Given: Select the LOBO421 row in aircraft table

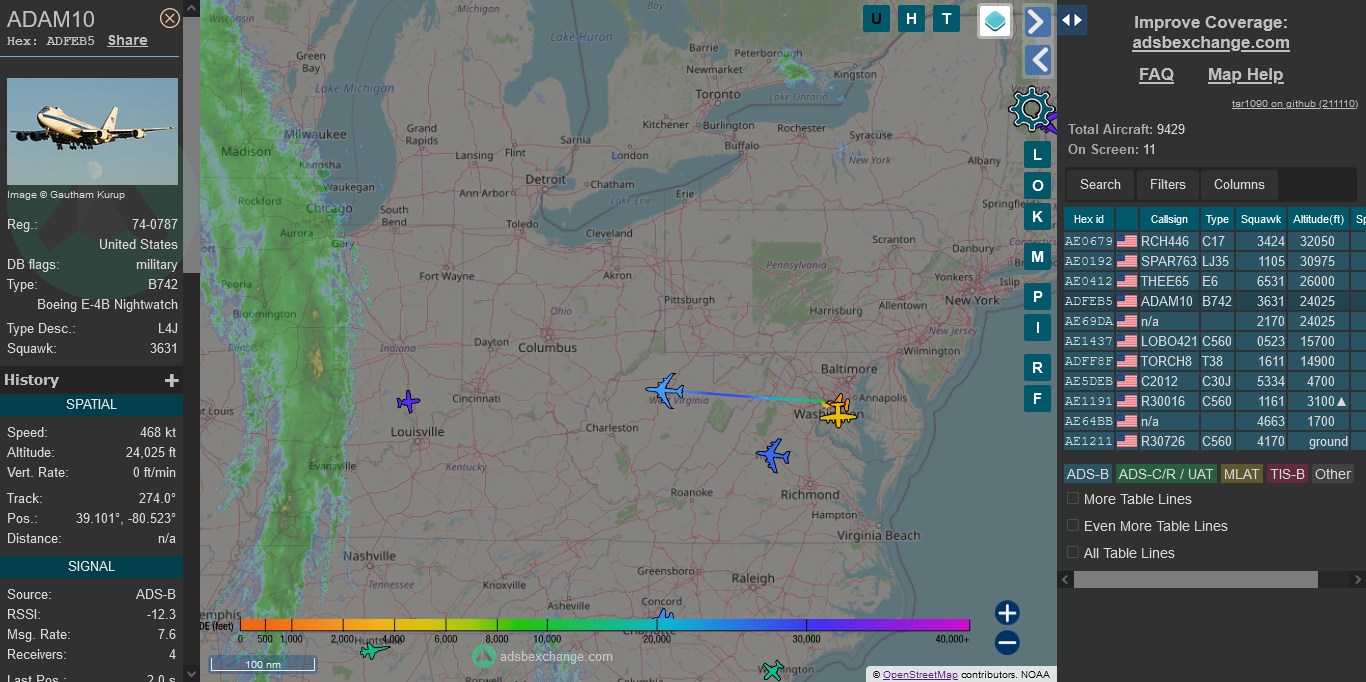Looking at the screenshot, I should [x=1214, y=341].
